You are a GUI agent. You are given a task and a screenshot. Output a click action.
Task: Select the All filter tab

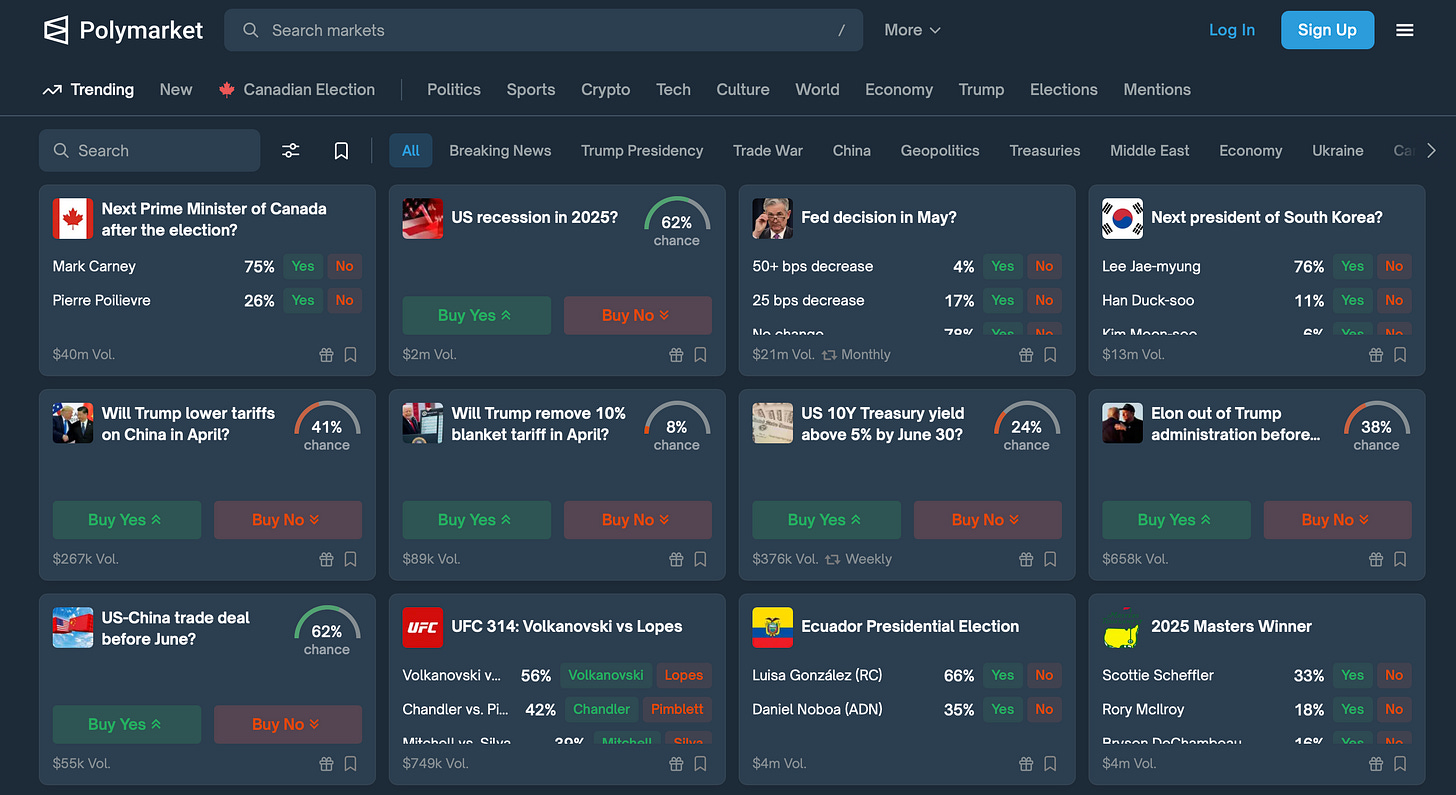[411, 151]
